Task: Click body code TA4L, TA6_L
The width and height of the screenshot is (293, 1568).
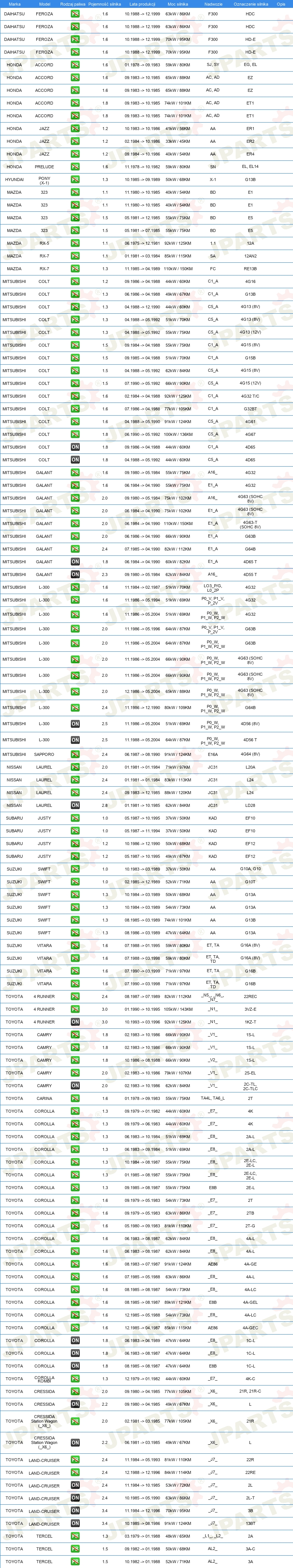Action: 213,1099
